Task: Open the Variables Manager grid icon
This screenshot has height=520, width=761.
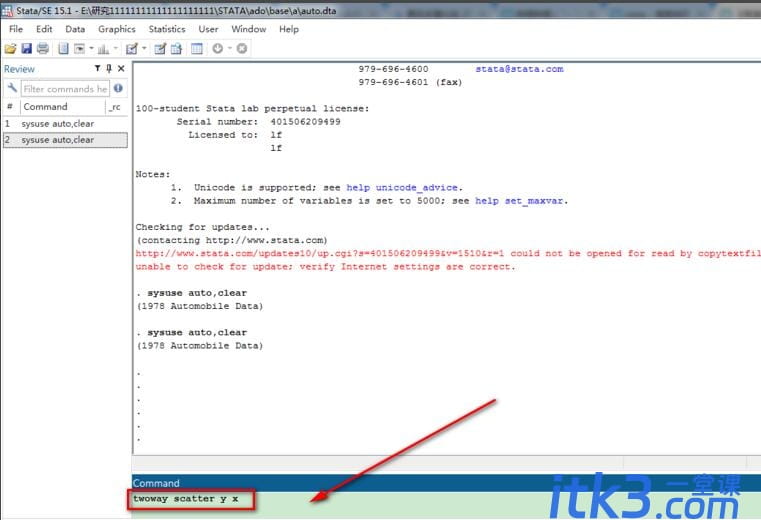Action: (x=197, y=49)
